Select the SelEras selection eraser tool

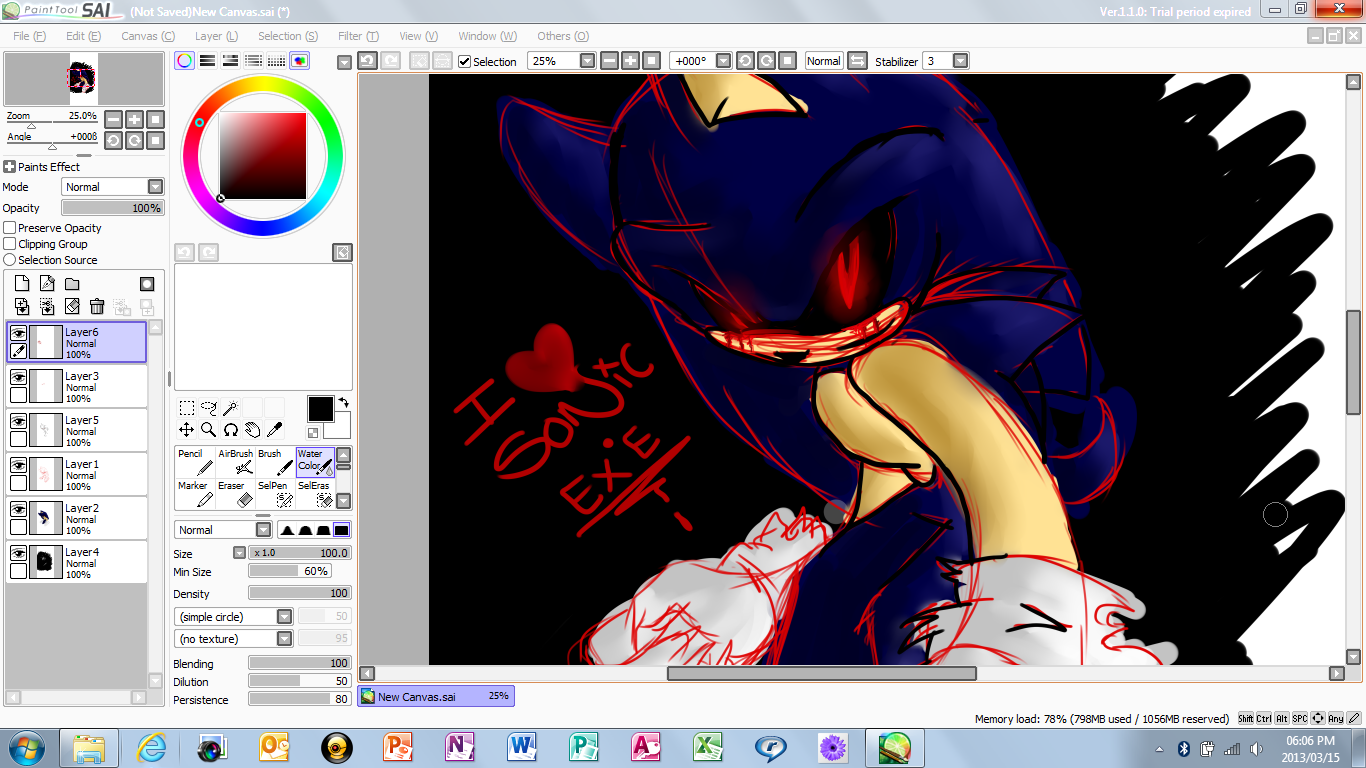315,494
